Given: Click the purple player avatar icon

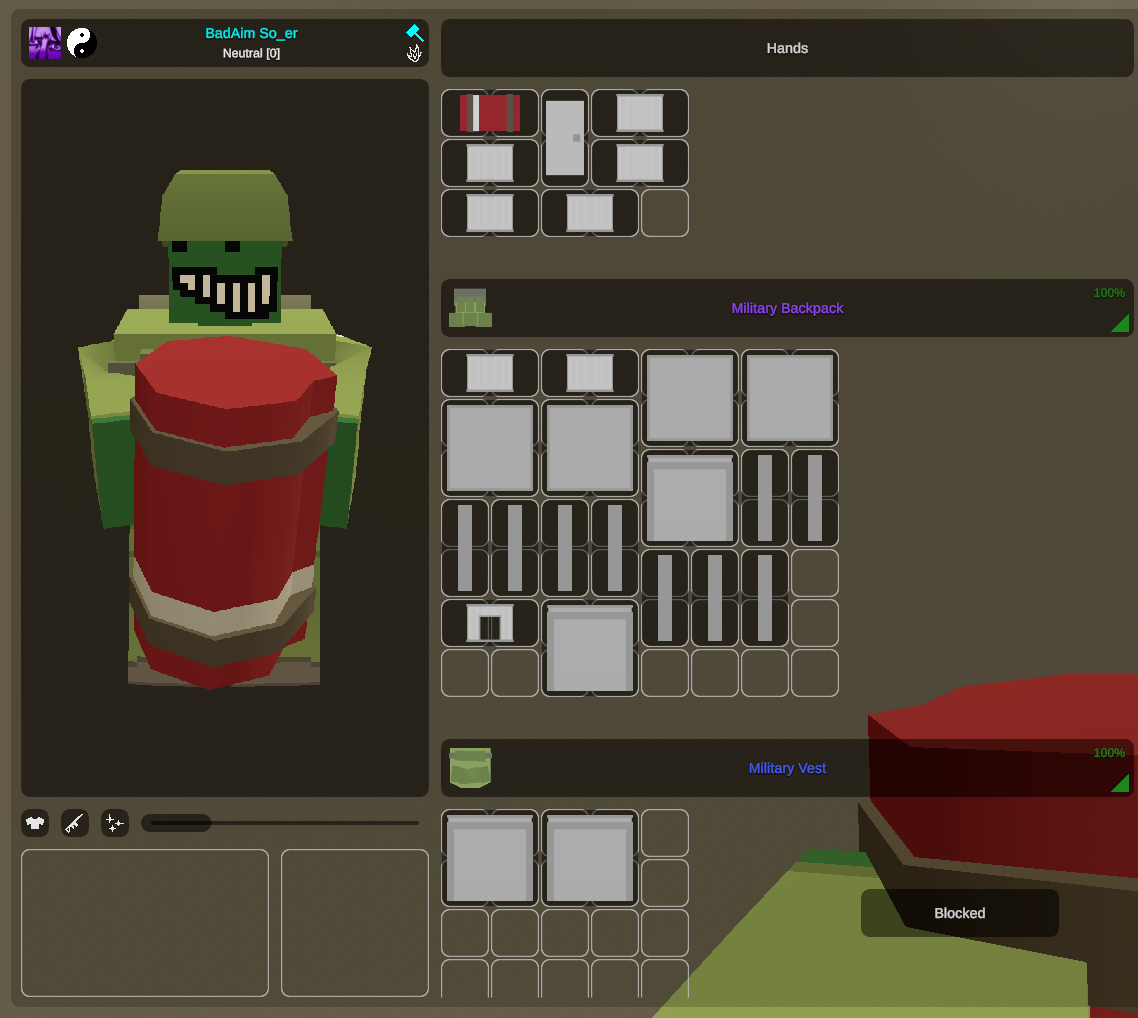Looking at the screenshot, I should (x=45, y=43).
